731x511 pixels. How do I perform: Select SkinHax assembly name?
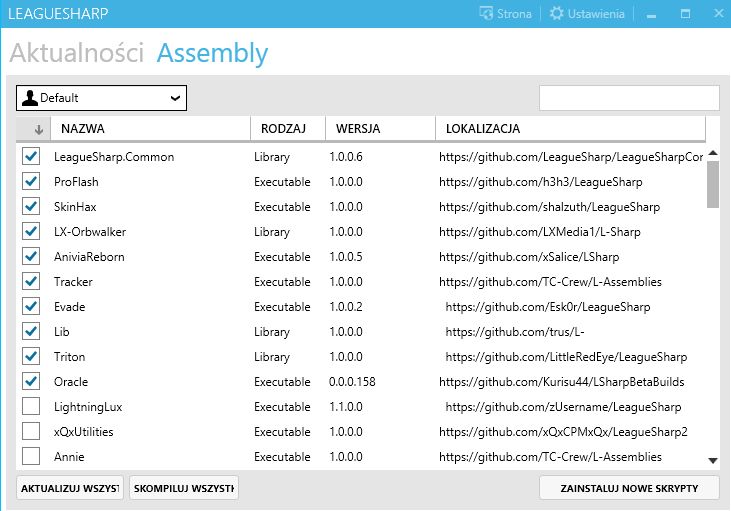pyautogui.click(x=75, y=207)
